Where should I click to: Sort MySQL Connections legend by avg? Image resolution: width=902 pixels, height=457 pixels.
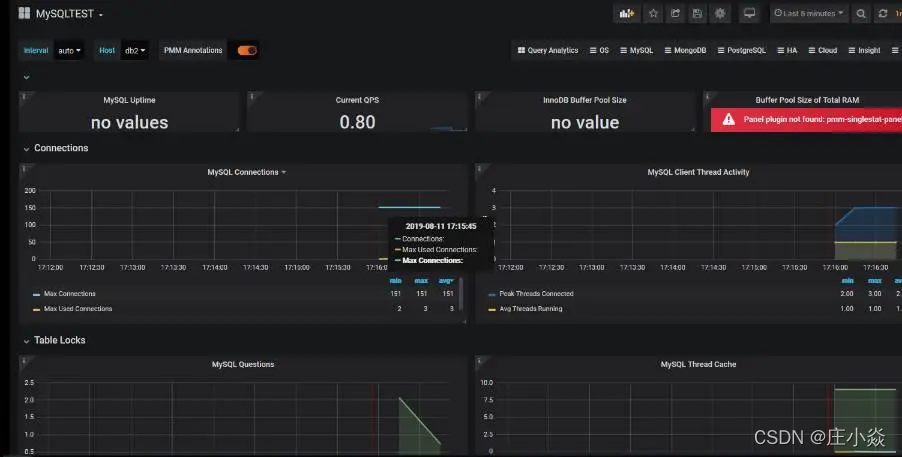446,281
